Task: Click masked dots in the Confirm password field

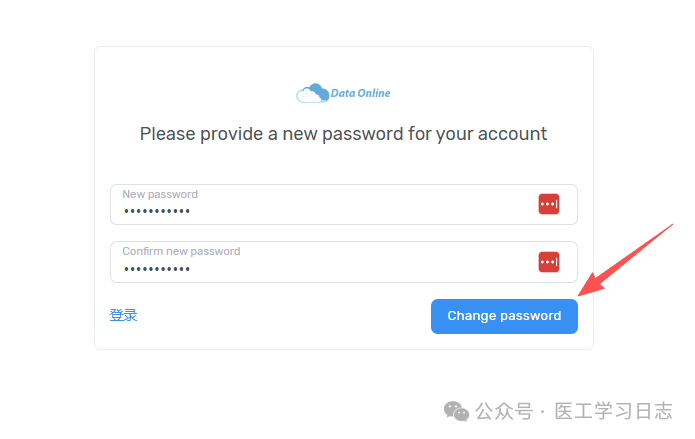Action: coord(157,270)
